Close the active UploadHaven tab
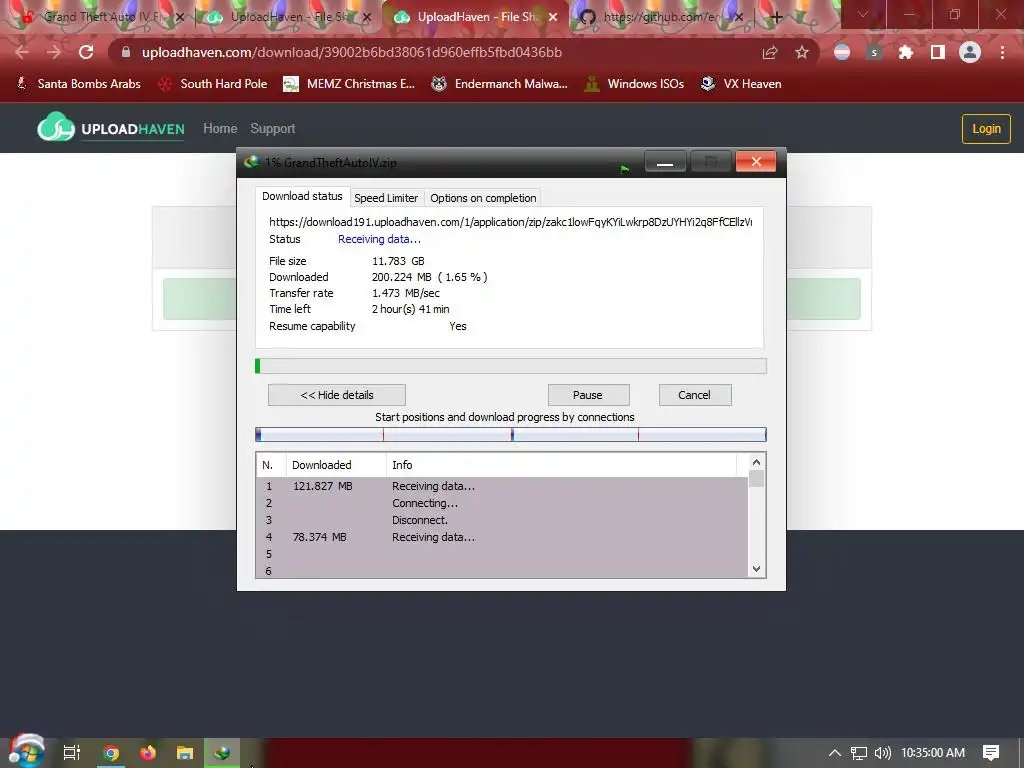This screenshot has height=768, width=1024. (553, 17)
